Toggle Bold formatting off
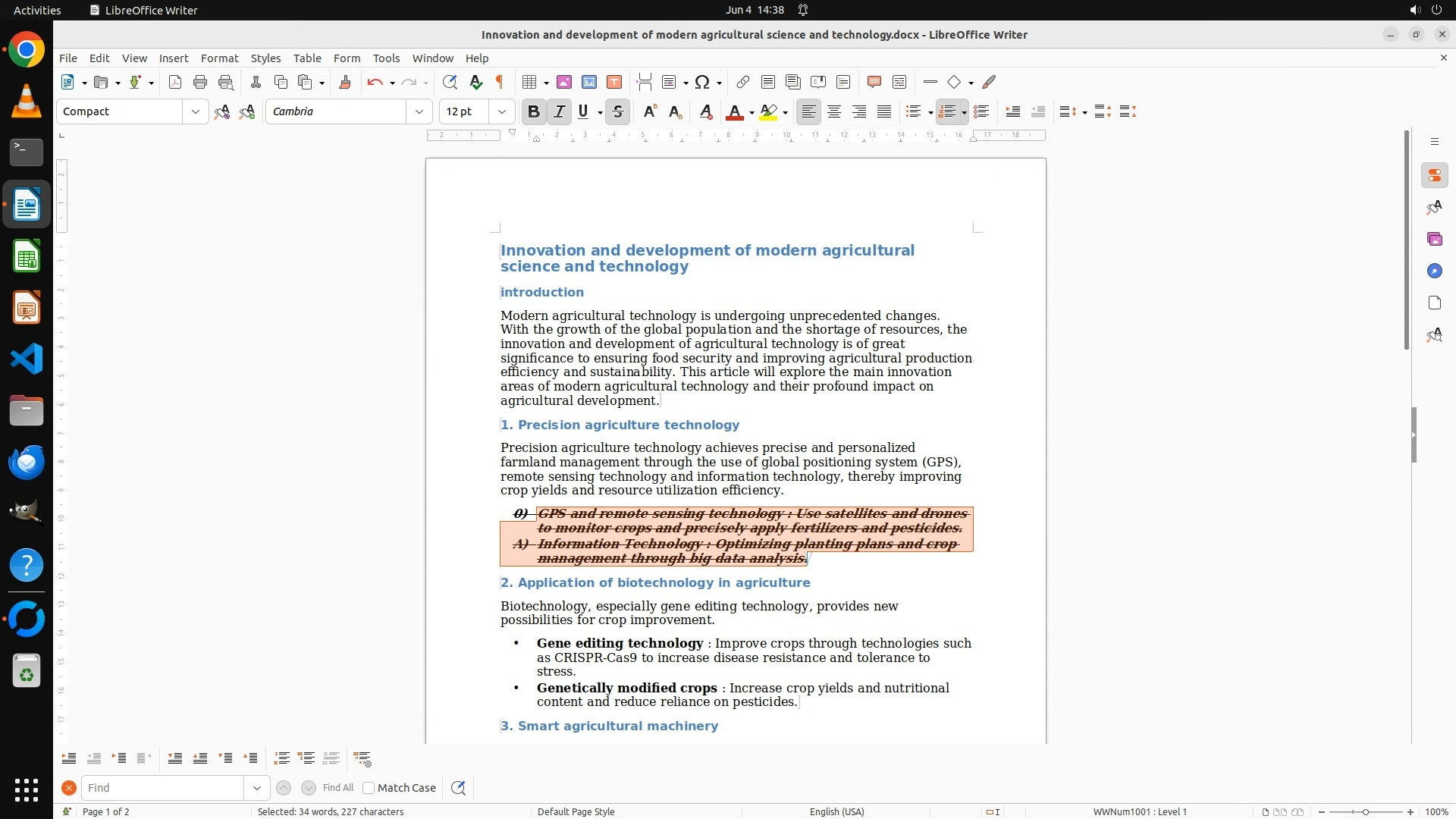 point(534,111)
